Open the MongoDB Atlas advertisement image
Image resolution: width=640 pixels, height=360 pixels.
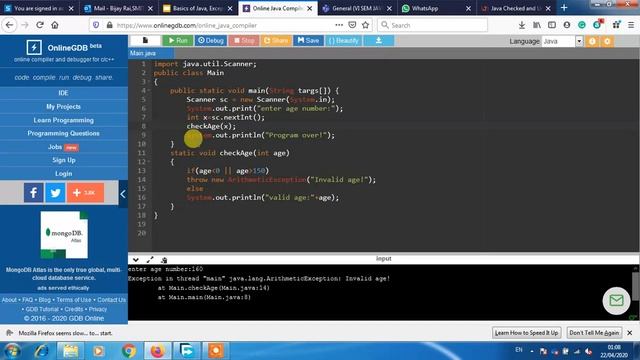tap(64, 235)
